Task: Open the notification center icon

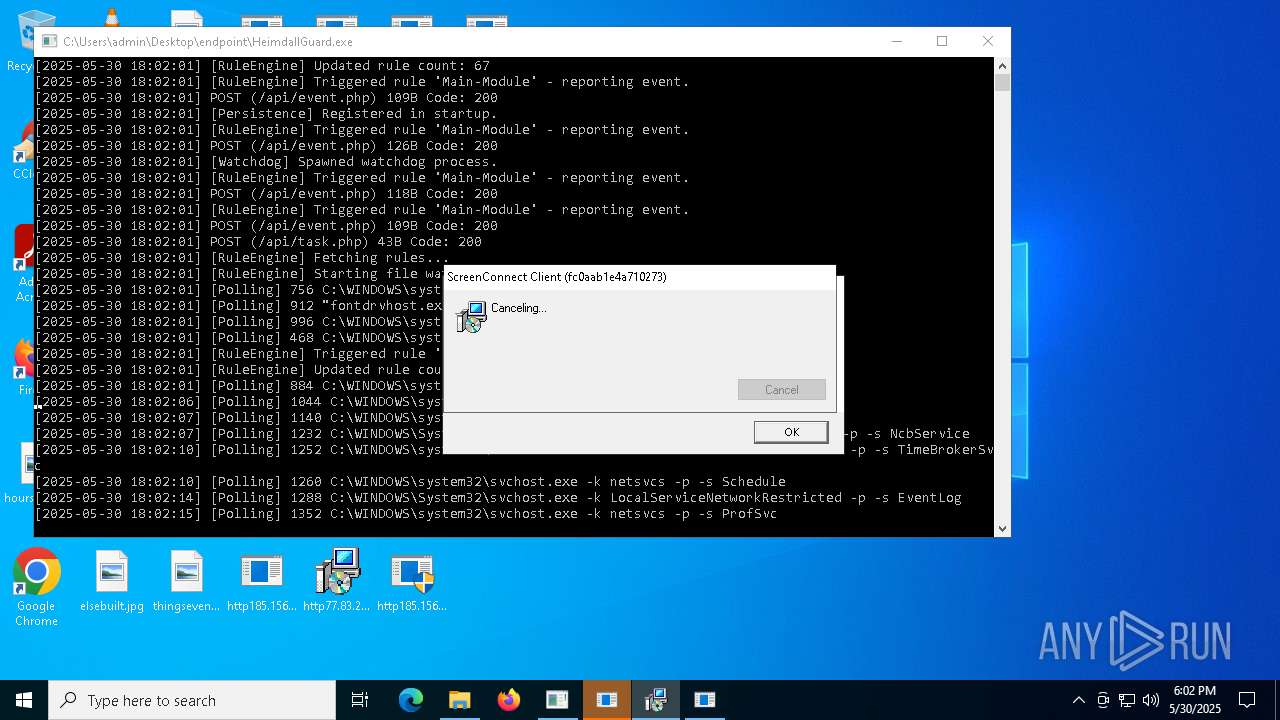Action: (1247, 700)
